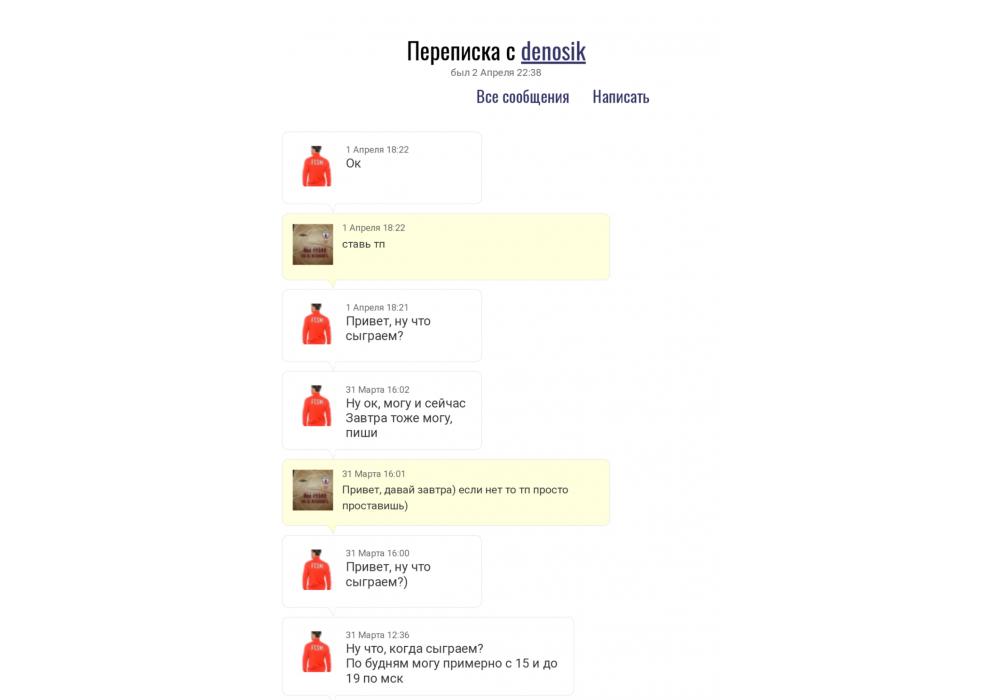Screen dimensions: 1000x700
Task: Select the 31 Марта 12:36 timestamp
Action: click(x=378, y=635)
